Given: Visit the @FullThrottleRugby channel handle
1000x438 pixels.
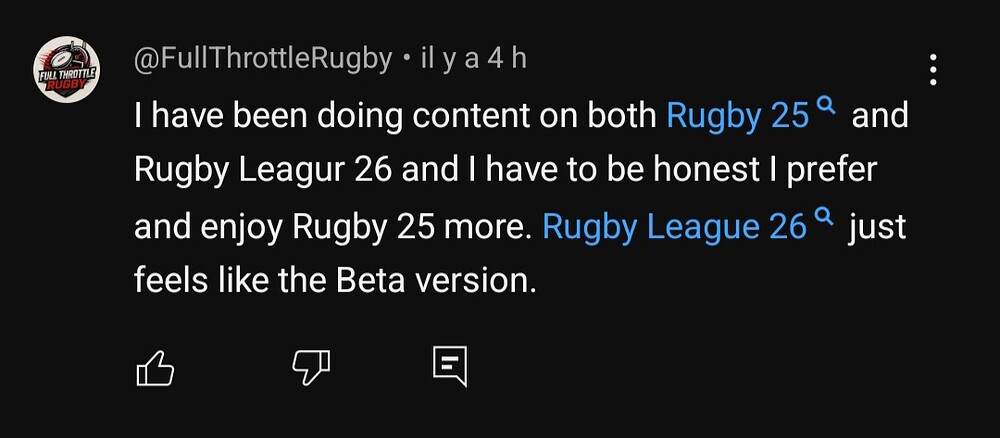Looking at the screenshot, I should pos(263,59).
